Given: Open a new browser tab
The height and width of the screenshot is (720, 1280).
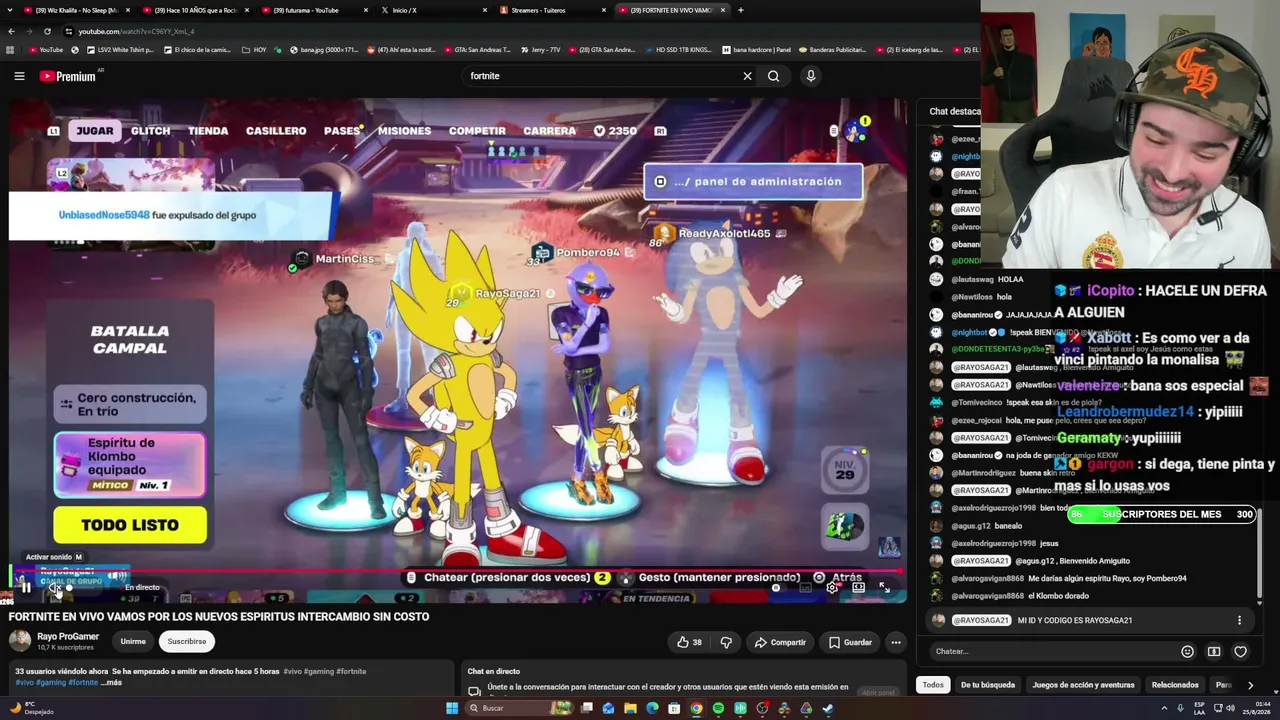Looking at the screenshot, I should point(740,10).
